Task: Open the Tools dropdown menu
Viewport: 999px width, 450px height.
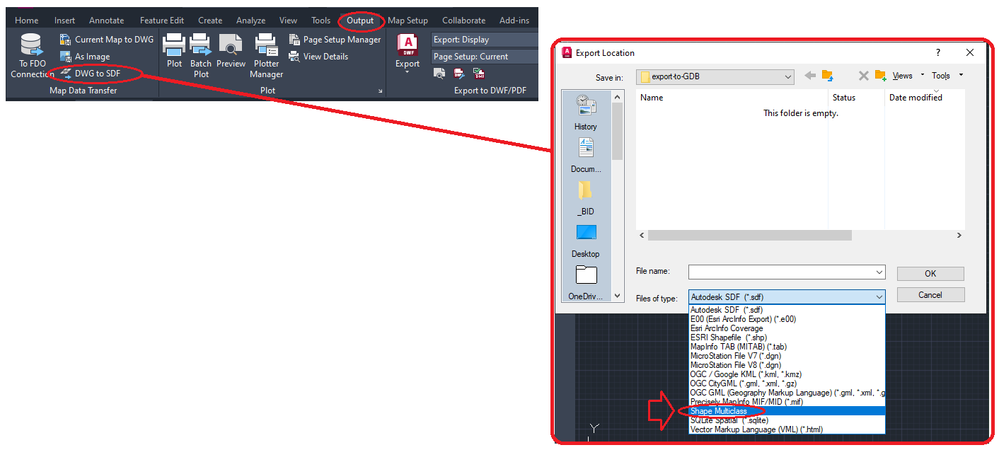Action: click(x=947, y=76)
